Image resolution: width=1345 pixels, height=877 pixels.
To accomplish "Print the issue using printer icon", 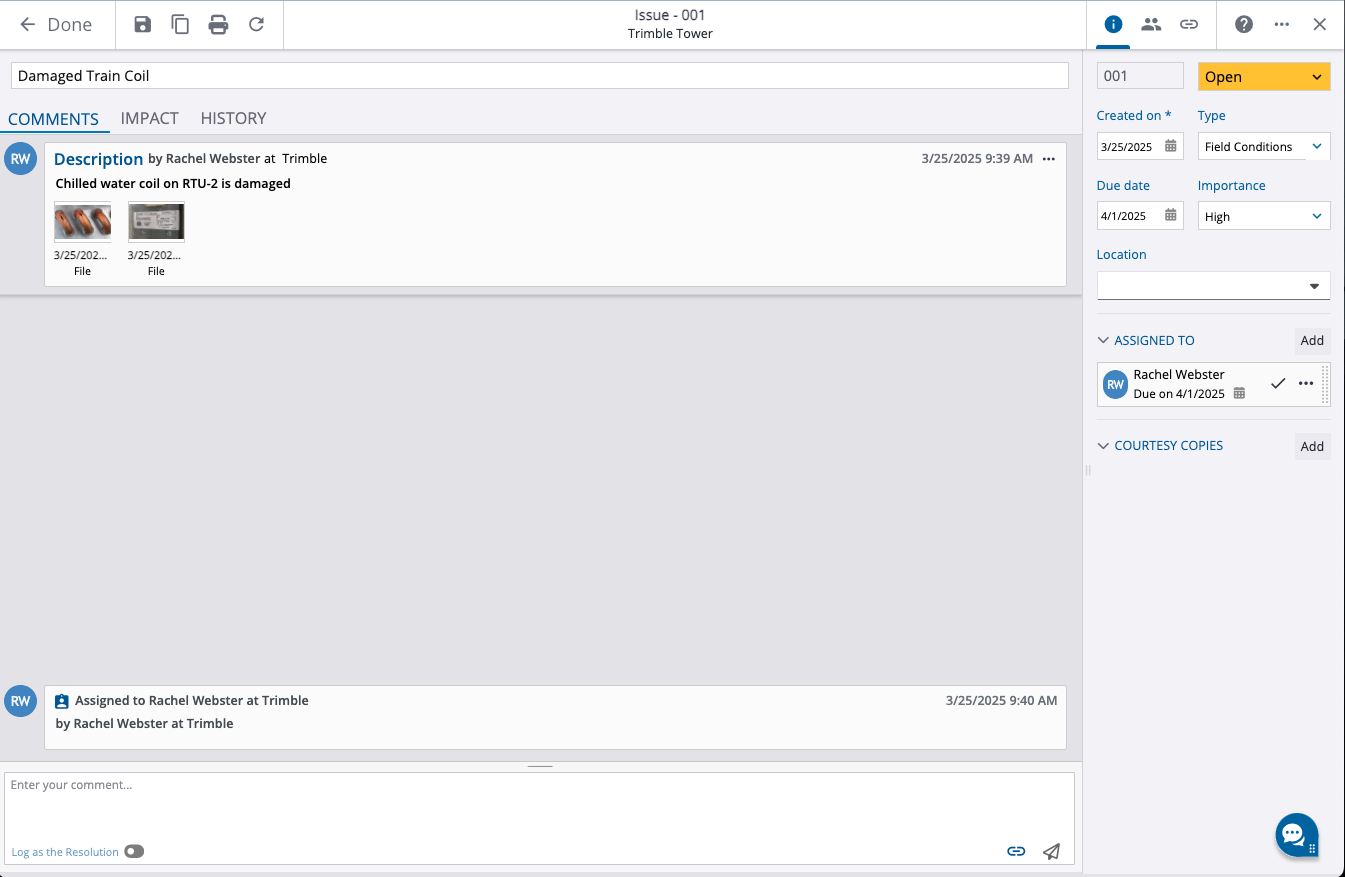I will 218,25.
